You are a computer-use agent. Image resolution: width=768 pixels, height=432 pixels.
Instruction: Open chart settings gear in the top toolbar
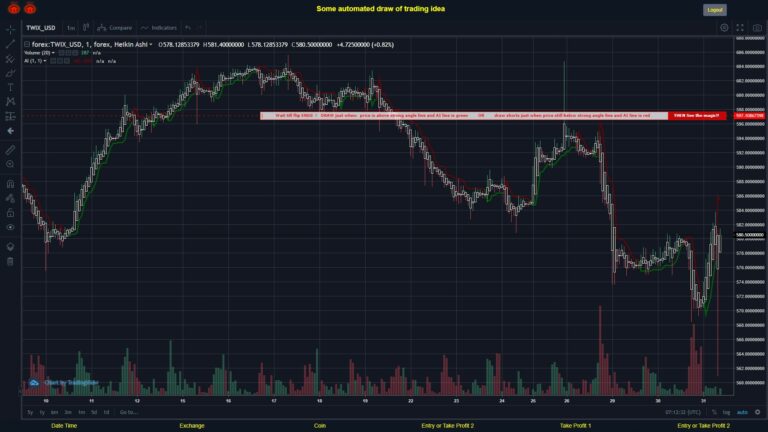[724, 28]
